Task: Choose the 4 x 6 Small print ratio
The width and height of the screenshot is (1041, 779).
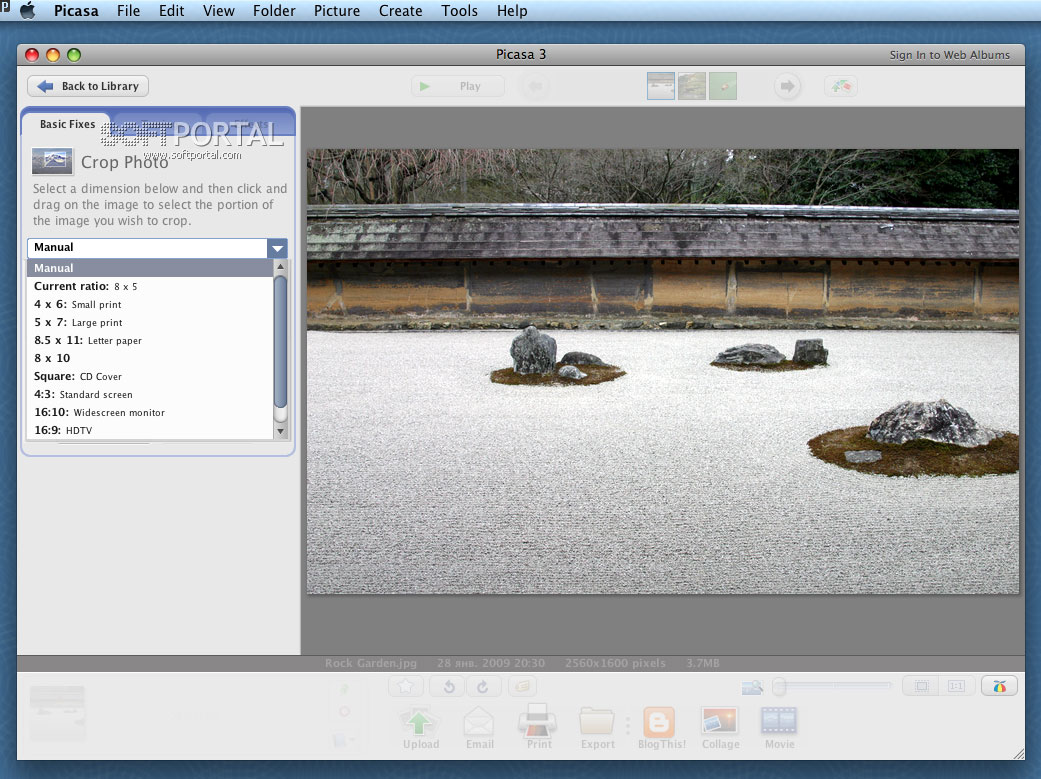Action: coord(78,304)
